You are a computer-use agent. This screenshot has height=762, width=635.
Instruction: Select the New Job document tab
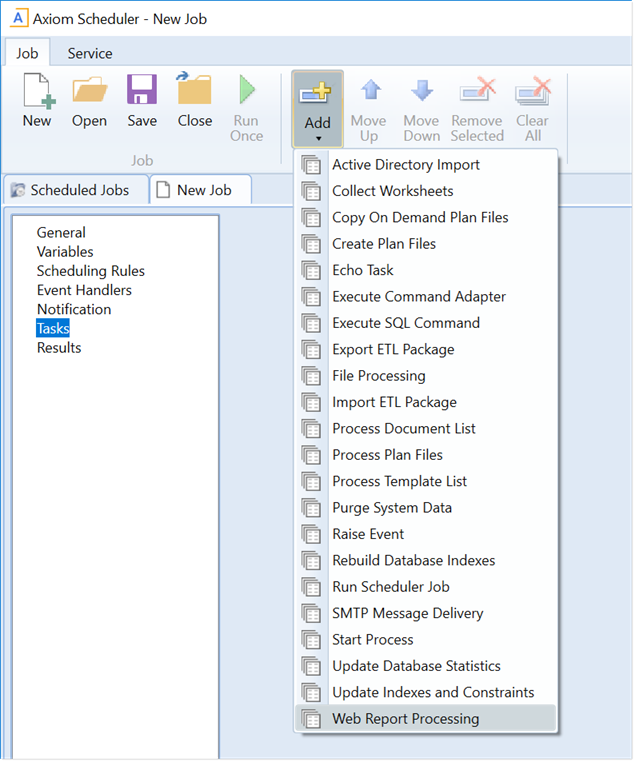tap(203, 190)
